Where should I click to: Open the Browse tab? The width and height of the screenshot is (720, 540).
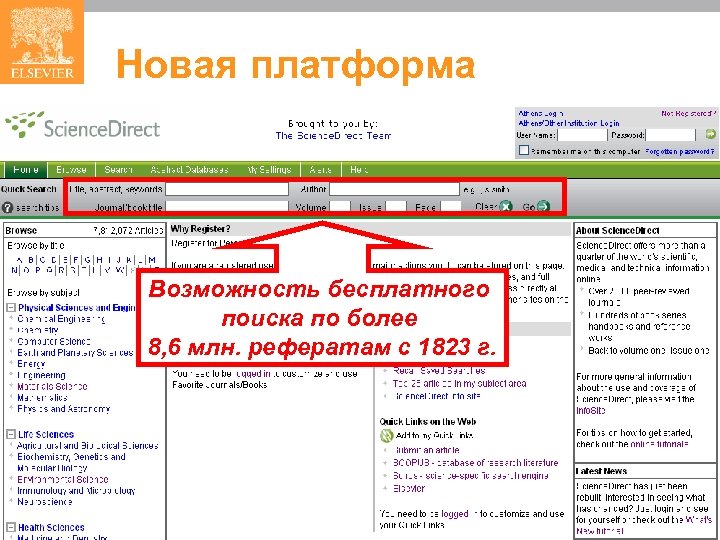[x=71, y=169]
